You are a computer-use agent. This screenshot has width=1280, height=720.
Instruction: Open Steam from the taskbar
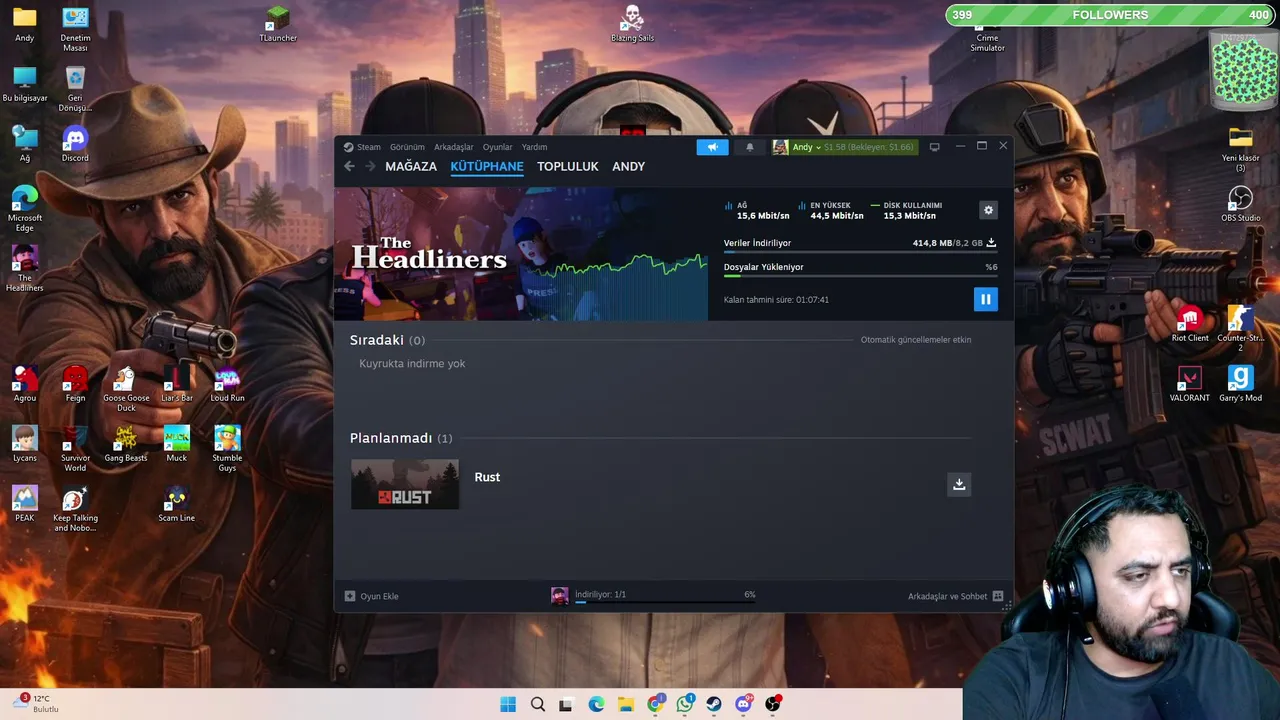[714, 704]
